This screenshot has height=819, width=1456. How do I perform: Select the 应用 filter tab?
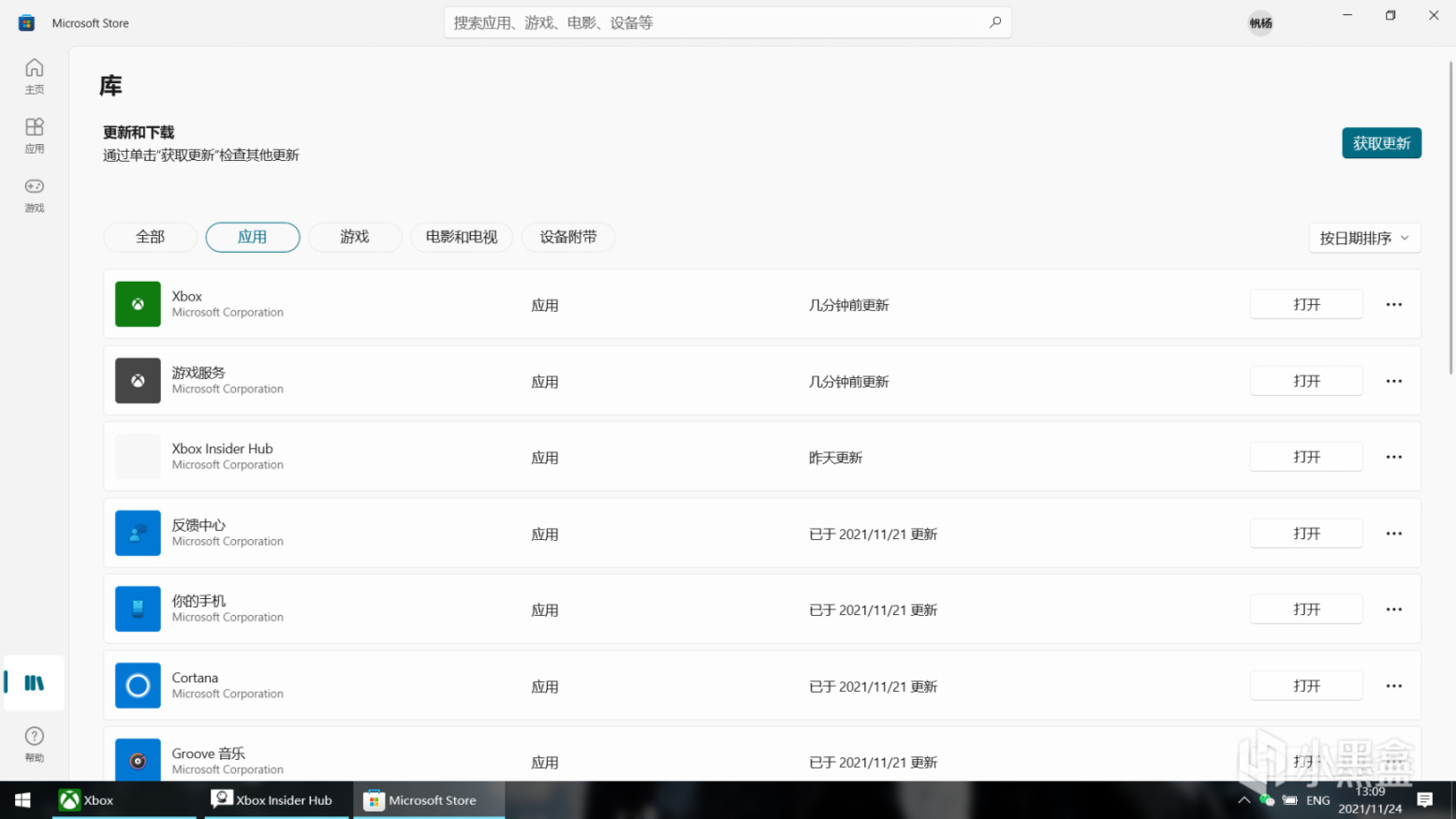coord(252,237)
